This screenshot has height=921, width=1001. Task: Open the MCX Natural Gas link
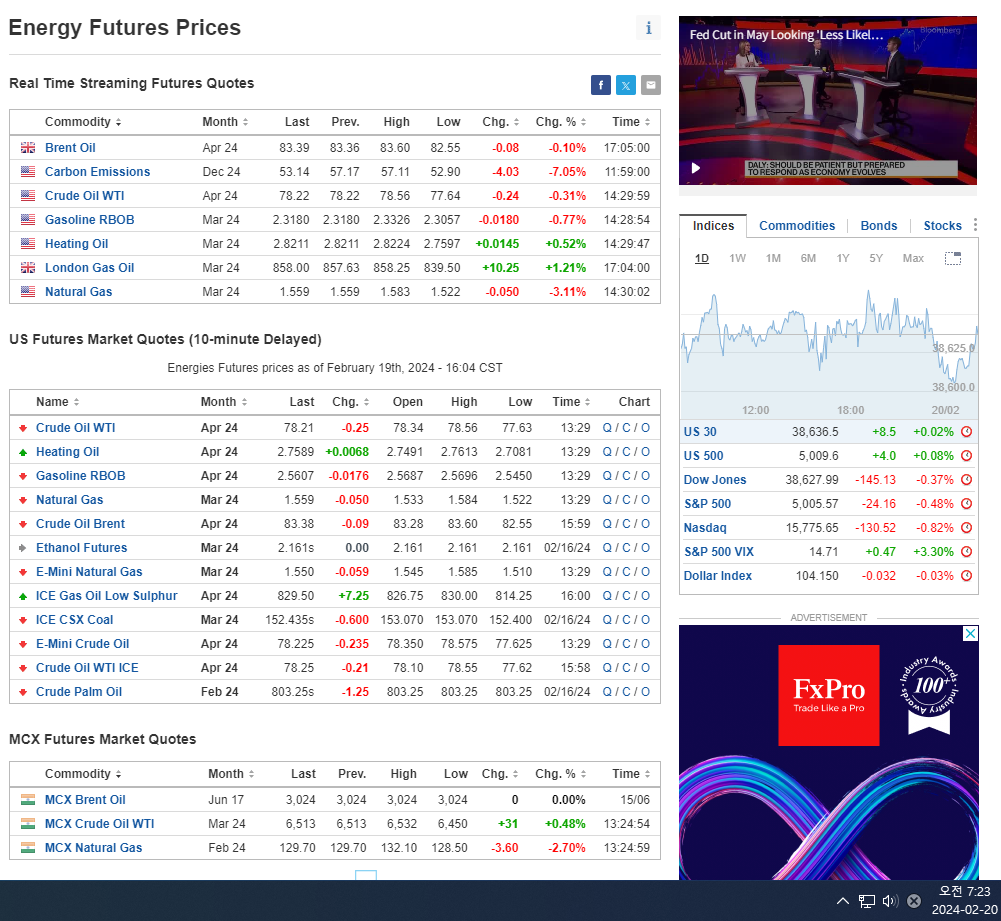pos(93,848)
